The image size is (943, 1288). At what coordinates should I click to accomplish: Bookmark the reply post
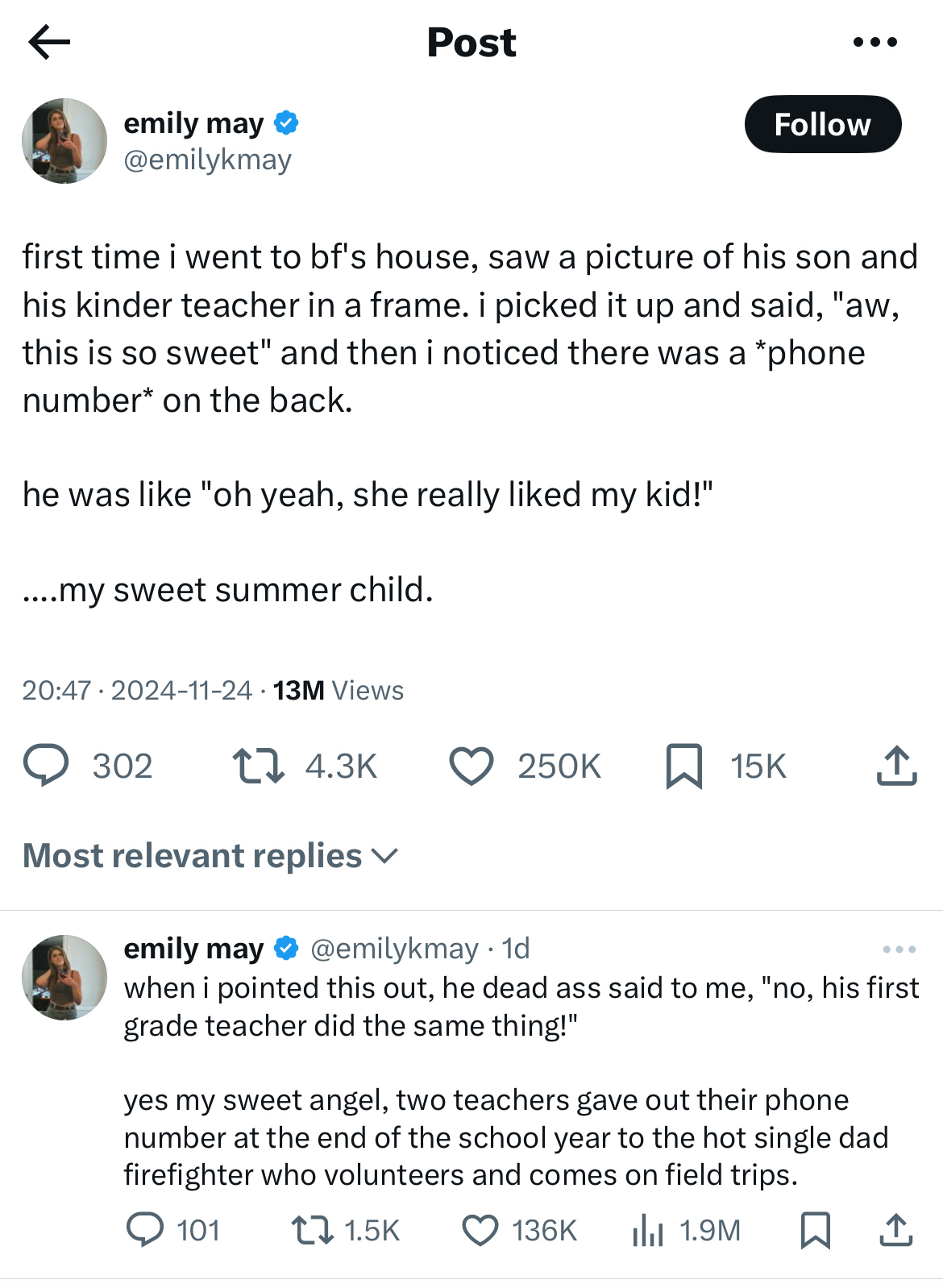point(815,1231)
